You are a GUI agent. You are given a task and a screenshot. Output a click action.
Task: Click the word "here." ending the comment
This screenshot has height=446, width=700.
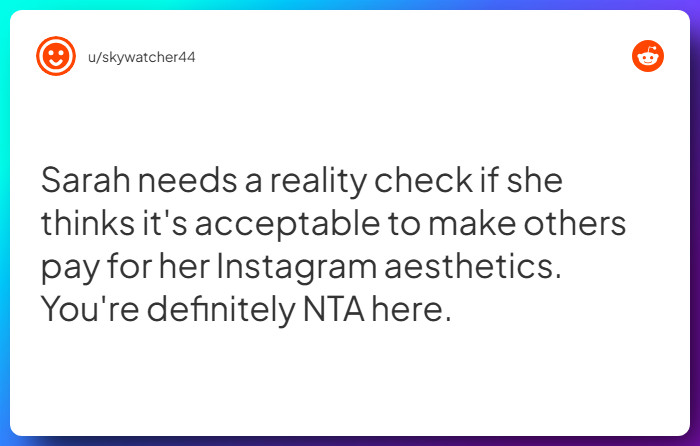click(412, 309)
